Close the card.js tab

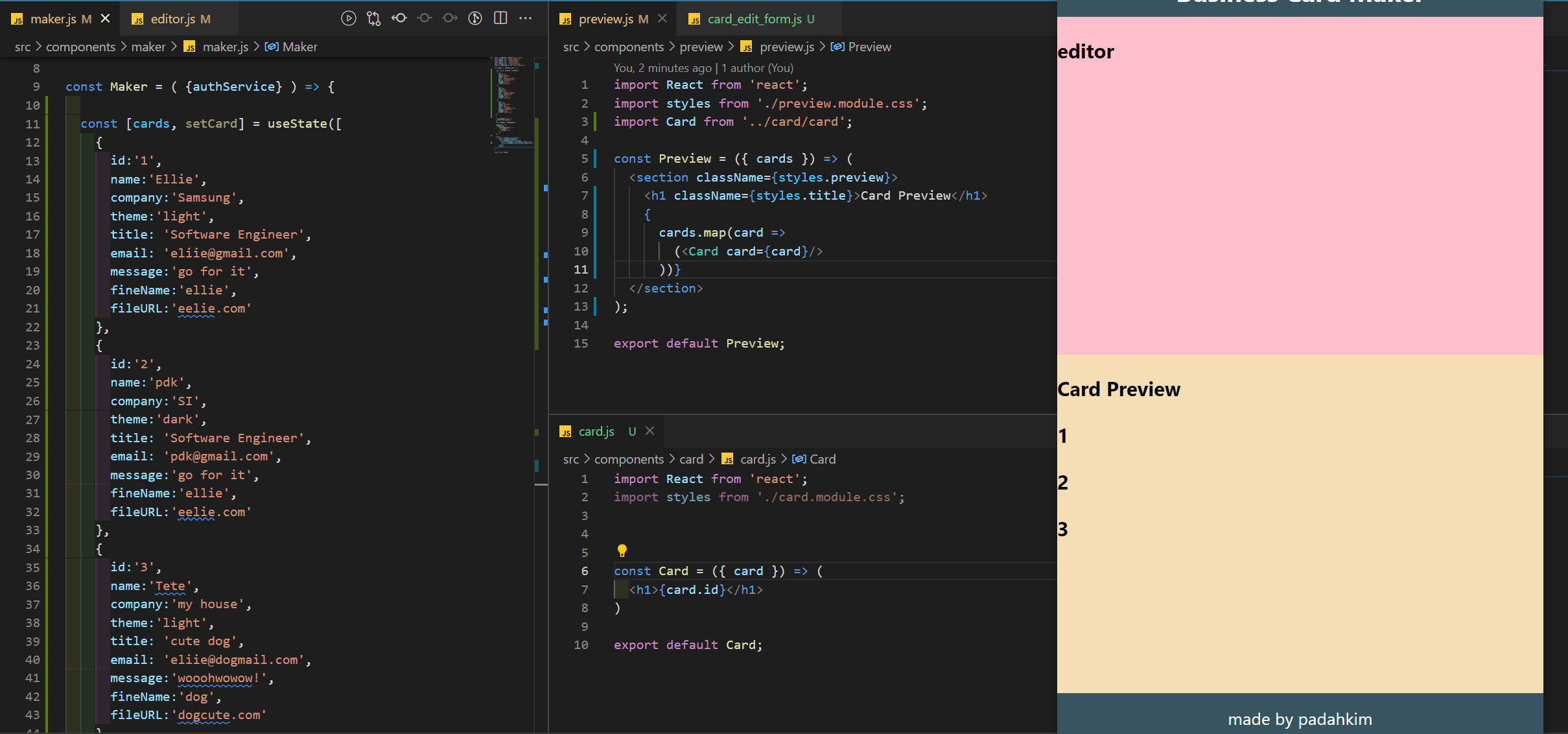[x=650, y=431]
